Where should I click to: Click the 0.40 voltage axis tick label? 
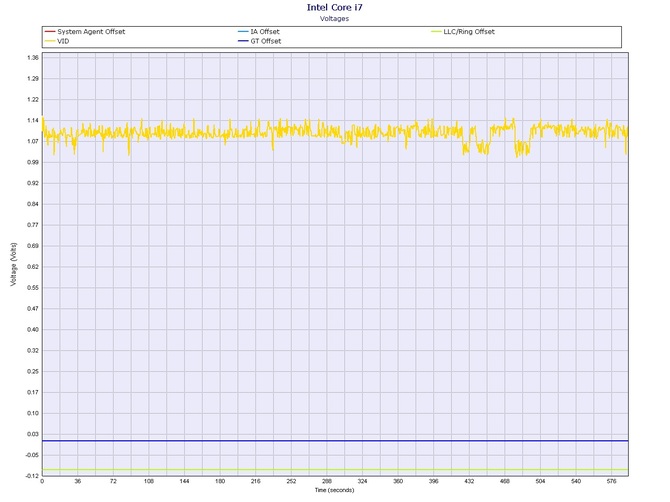click(x=33, y=330)
